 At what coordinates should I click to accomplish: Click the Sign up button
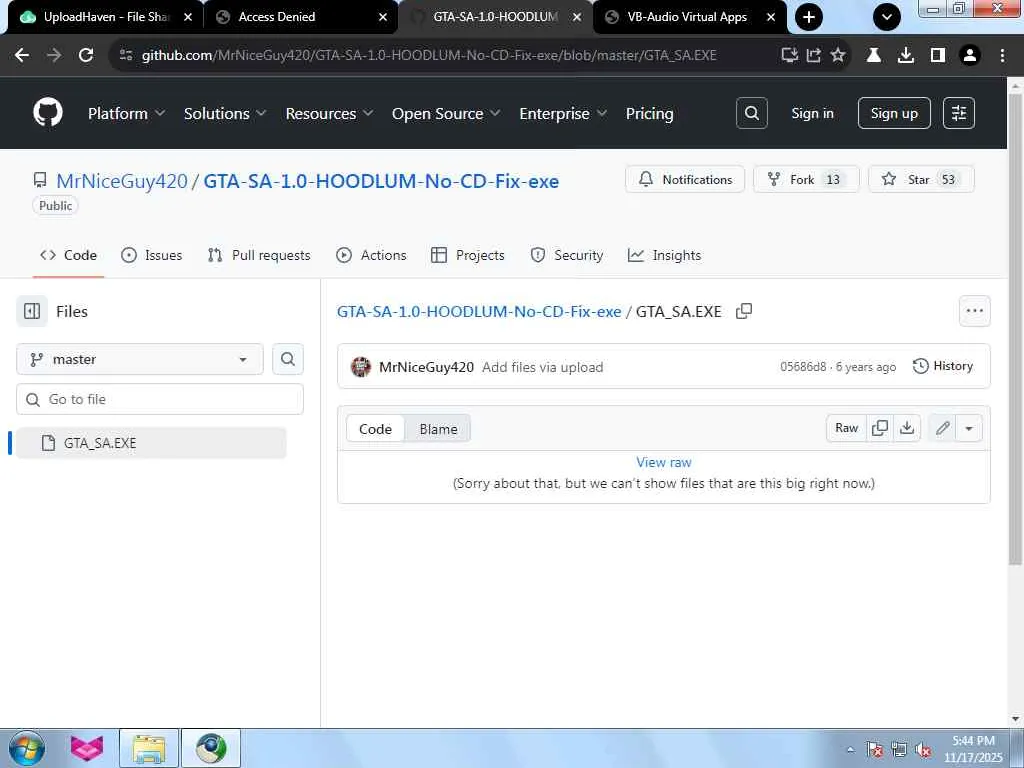click(x=894, y=113)
